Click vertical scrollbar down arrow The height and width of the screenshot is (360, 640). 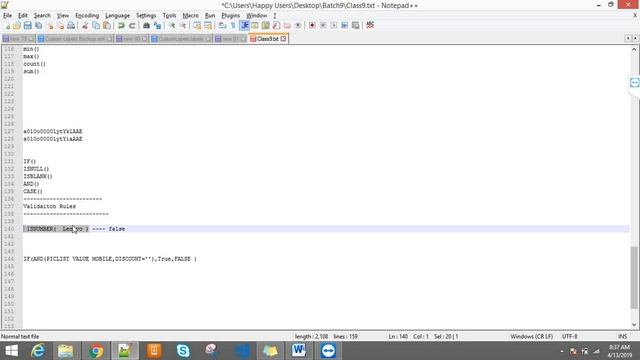[634, 325]
